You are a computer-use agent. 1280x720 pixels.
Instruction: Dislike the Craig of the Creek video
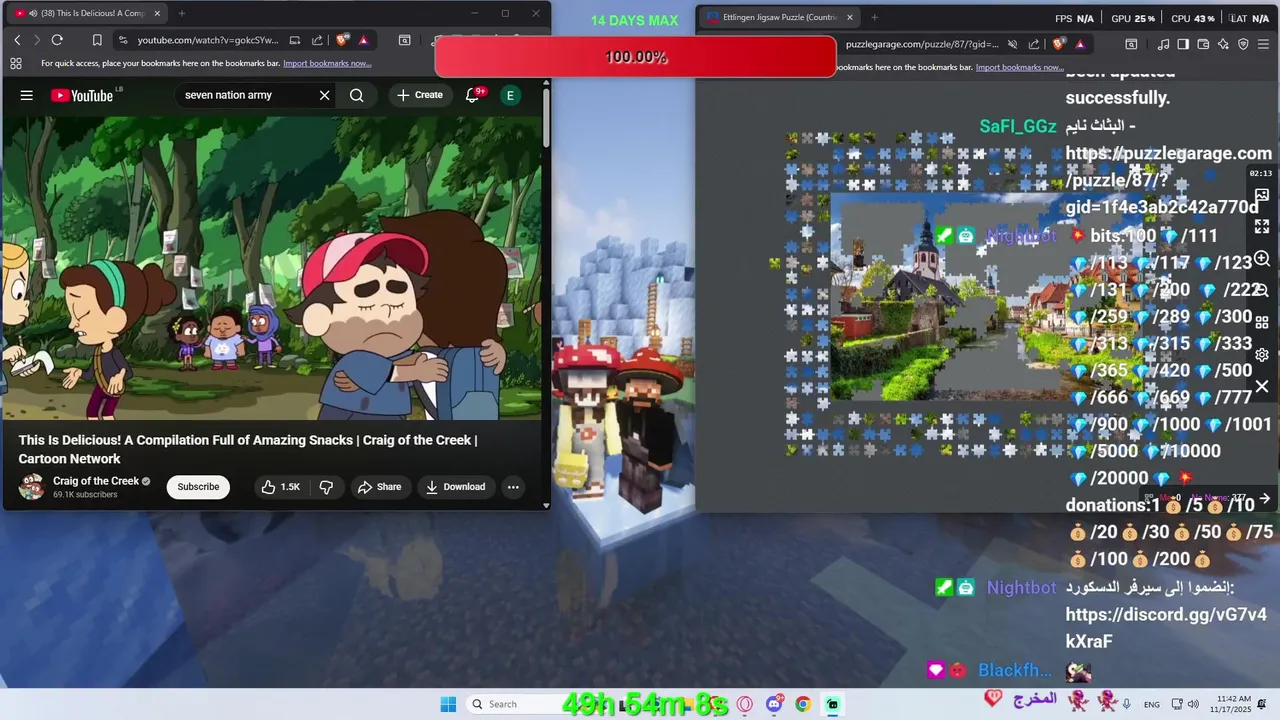tap(326, 487)
